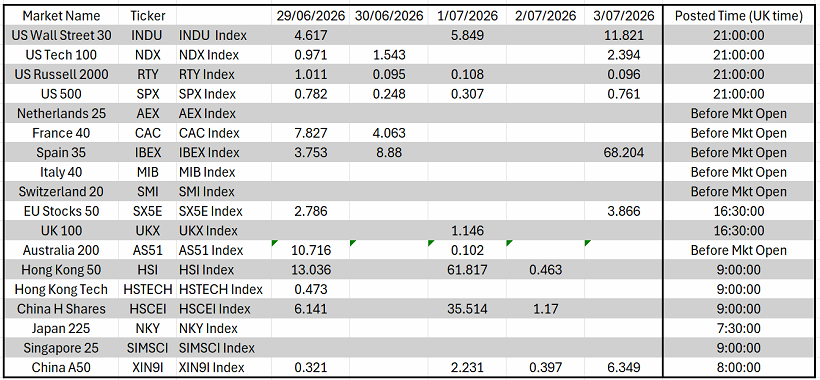Select value 4.617 in INDU row
The image size is (820, 380).
click(311, 36)
